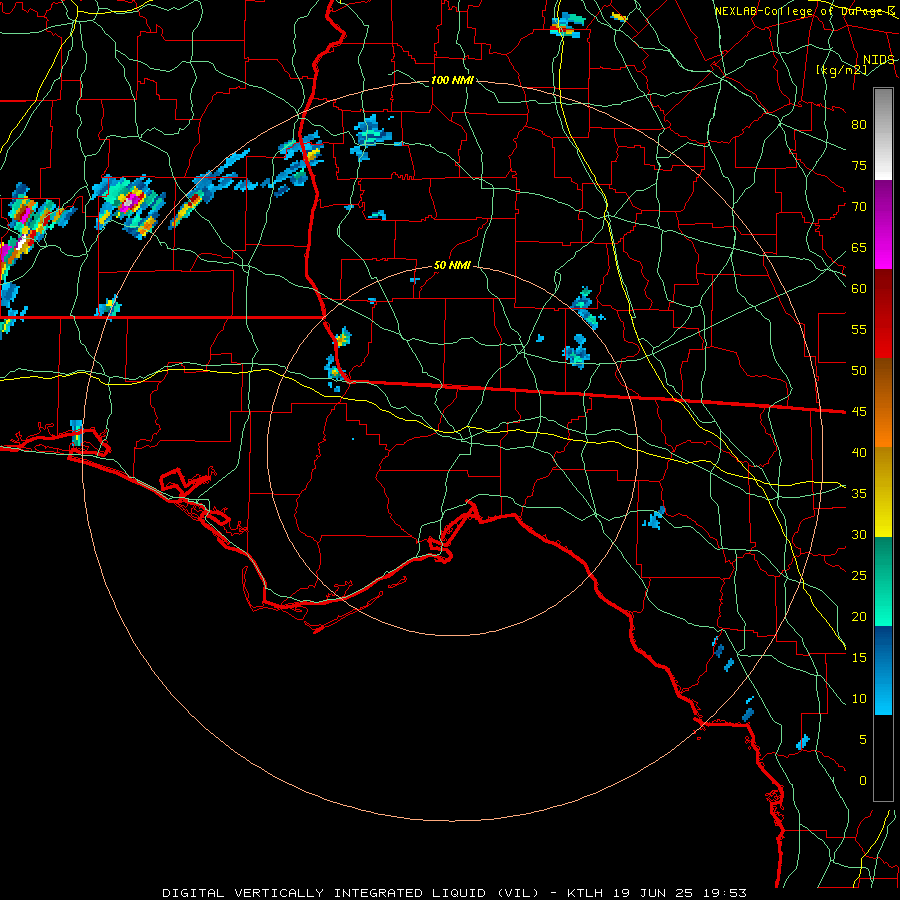
Task: Select the 40 value on the scale
Action: point(859,452)
